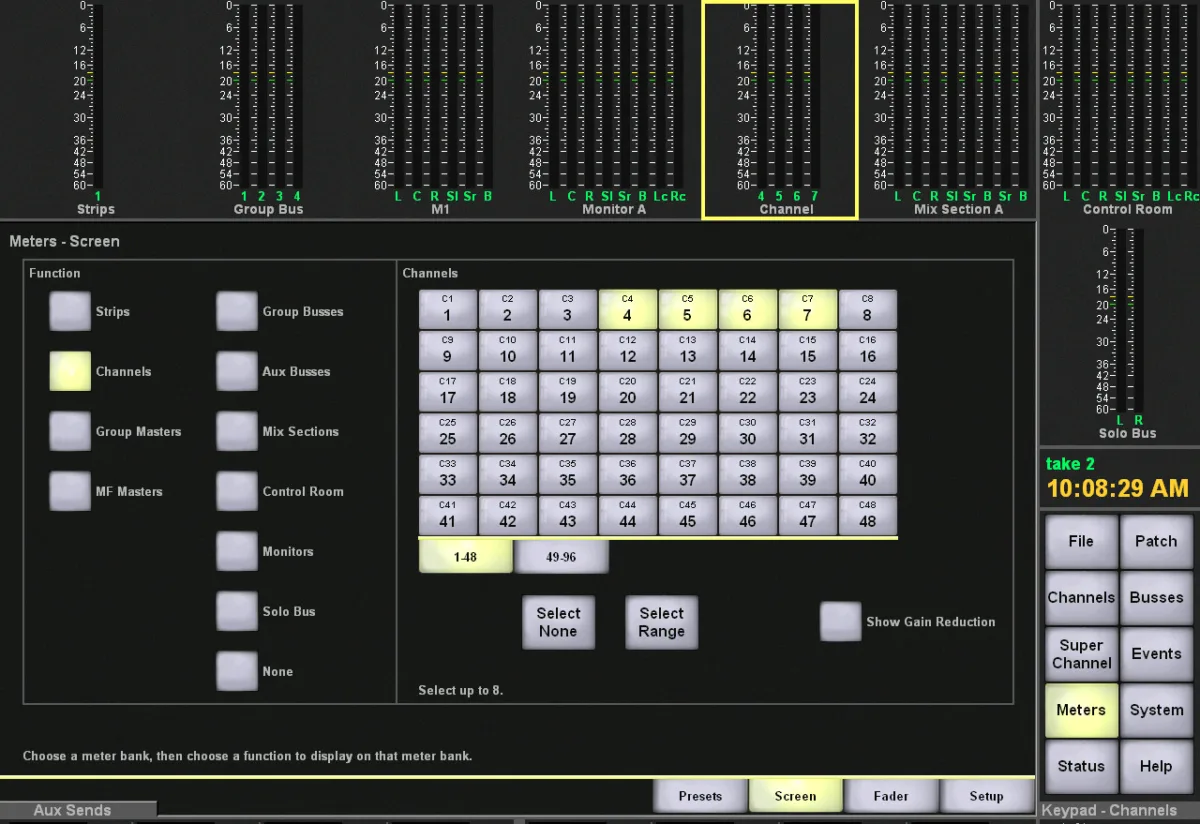Open Super Channel page
This screenshot has height=824, width=1200.
click(1081, 654)
